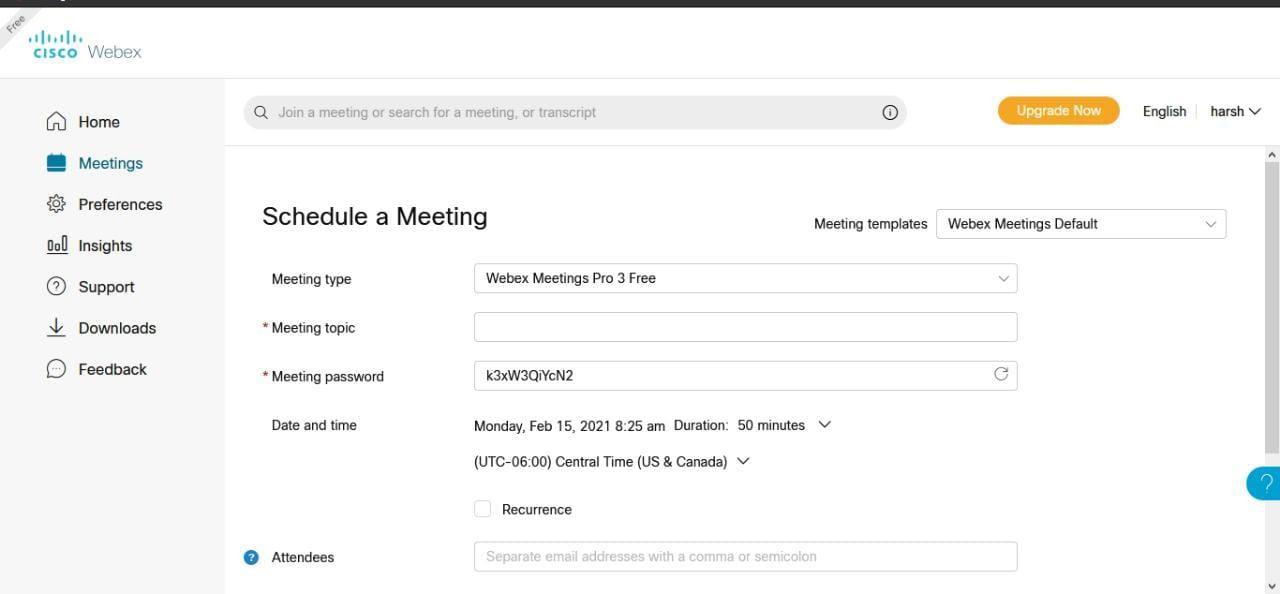This screenshot has height=594, width=1280.
Task: Click the 50 minutes duration value
Action: coord(771,425)
